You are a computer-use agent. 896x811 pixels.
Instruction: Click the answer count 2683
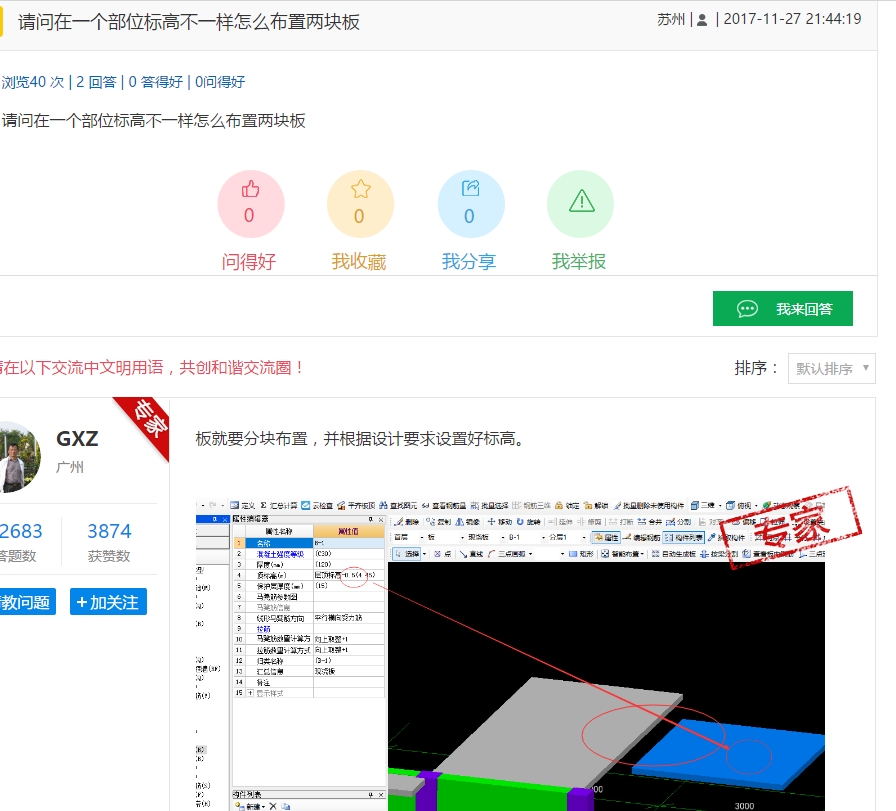[x=21, y=531]
